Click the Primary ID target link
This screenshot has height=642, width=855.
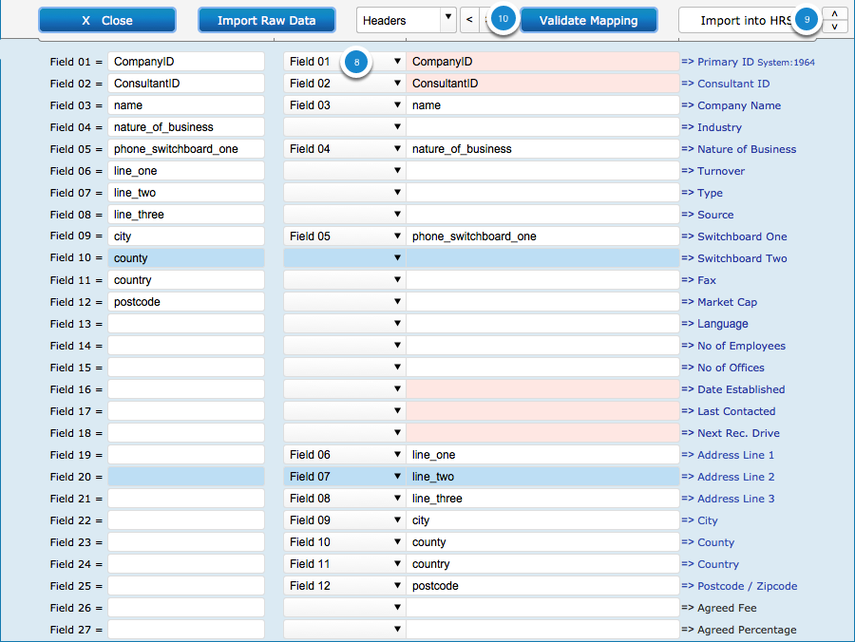pos(748,62)
